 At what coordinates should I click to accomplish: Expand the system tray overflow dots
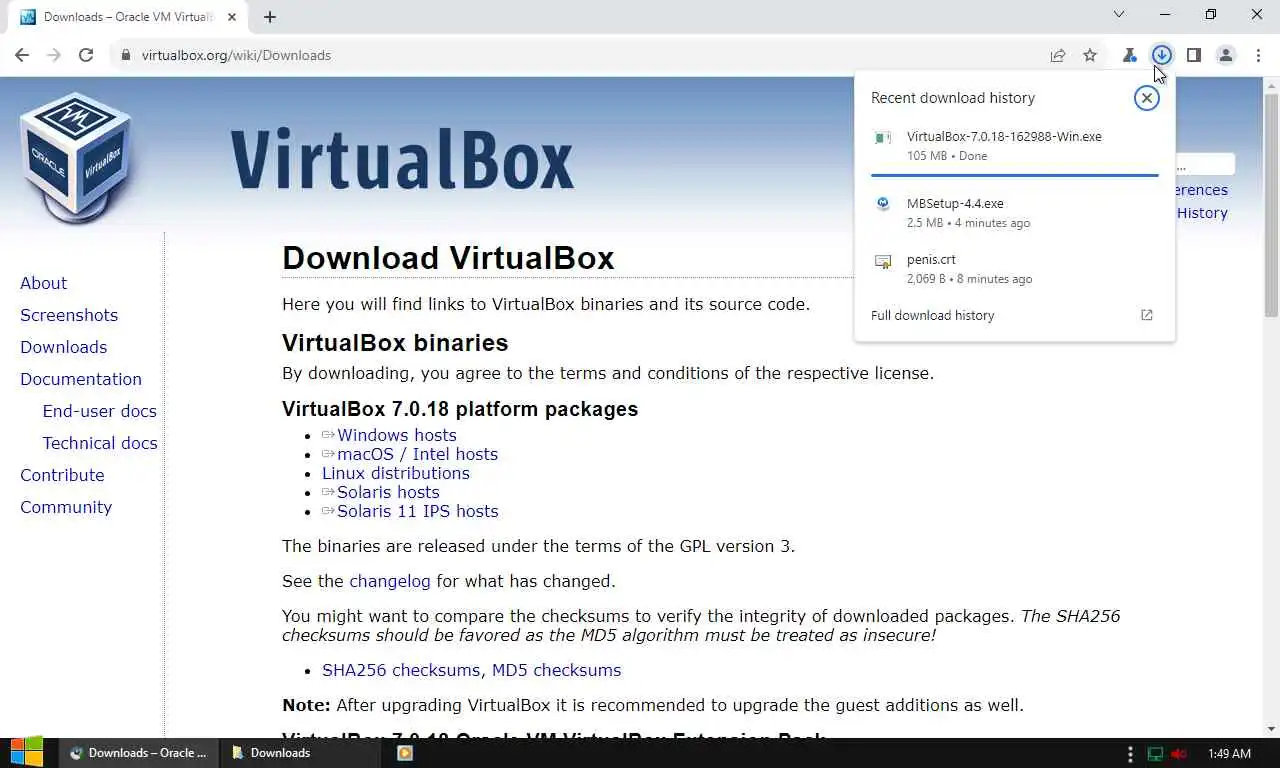click(x=1131, y=754)
